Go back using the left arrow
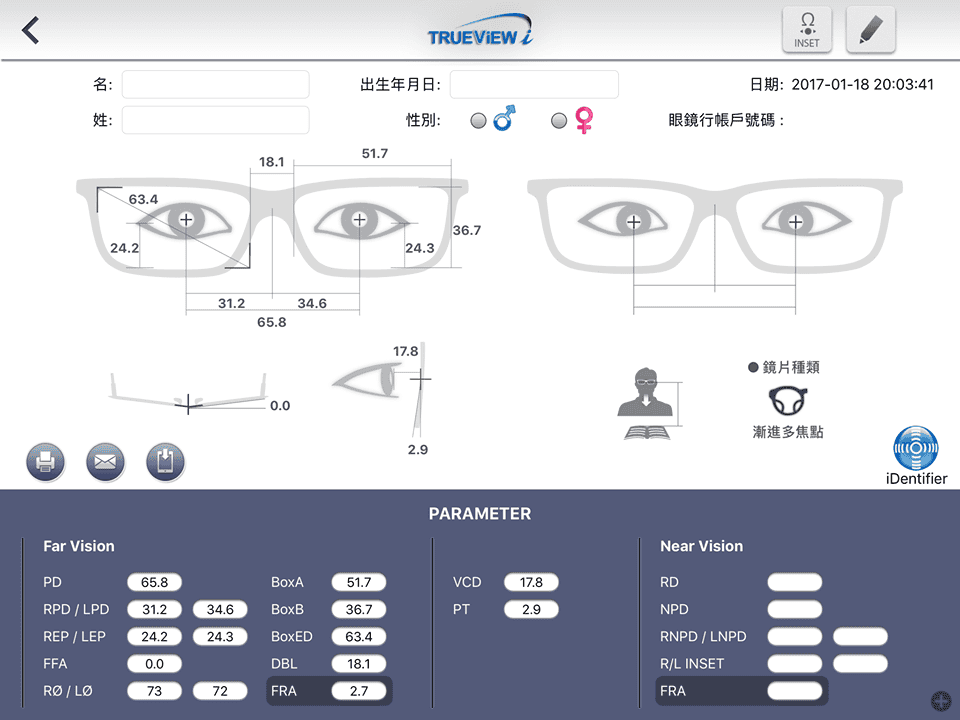The width and height of the screenshot is (960, 720). 30,29
